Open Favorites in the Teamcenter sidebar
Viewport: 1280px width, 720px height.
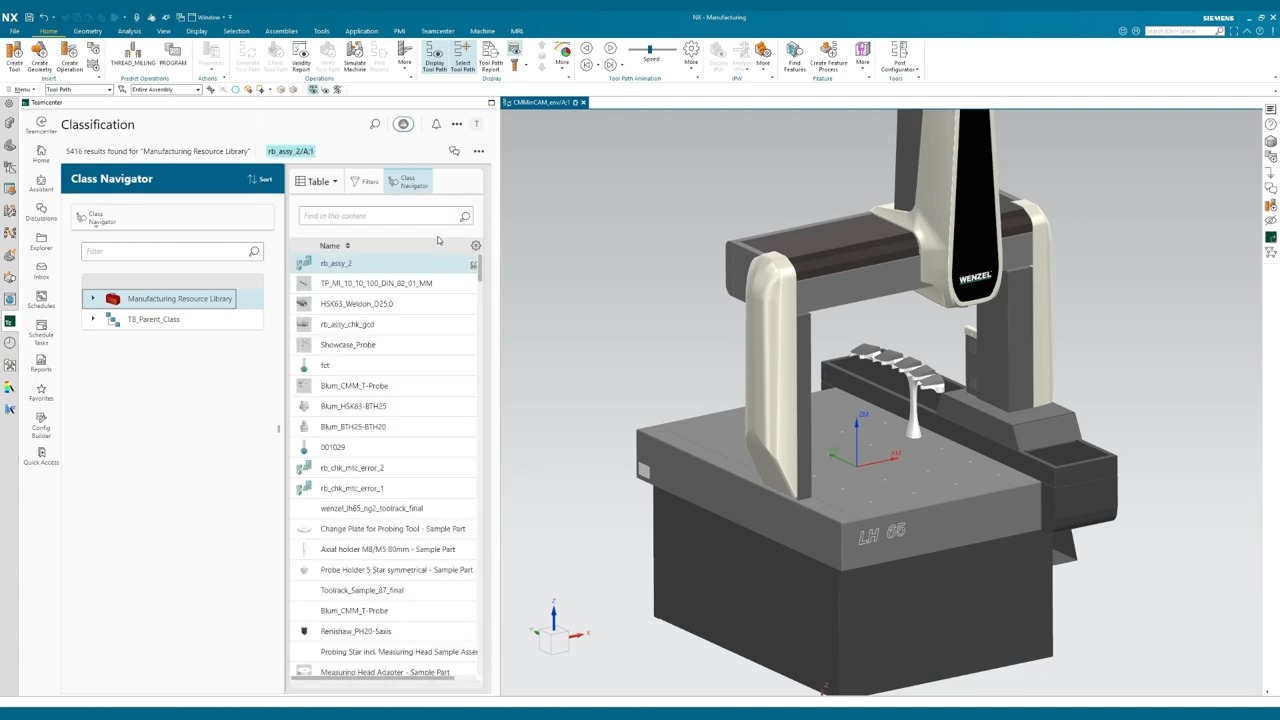pos(41,392)
